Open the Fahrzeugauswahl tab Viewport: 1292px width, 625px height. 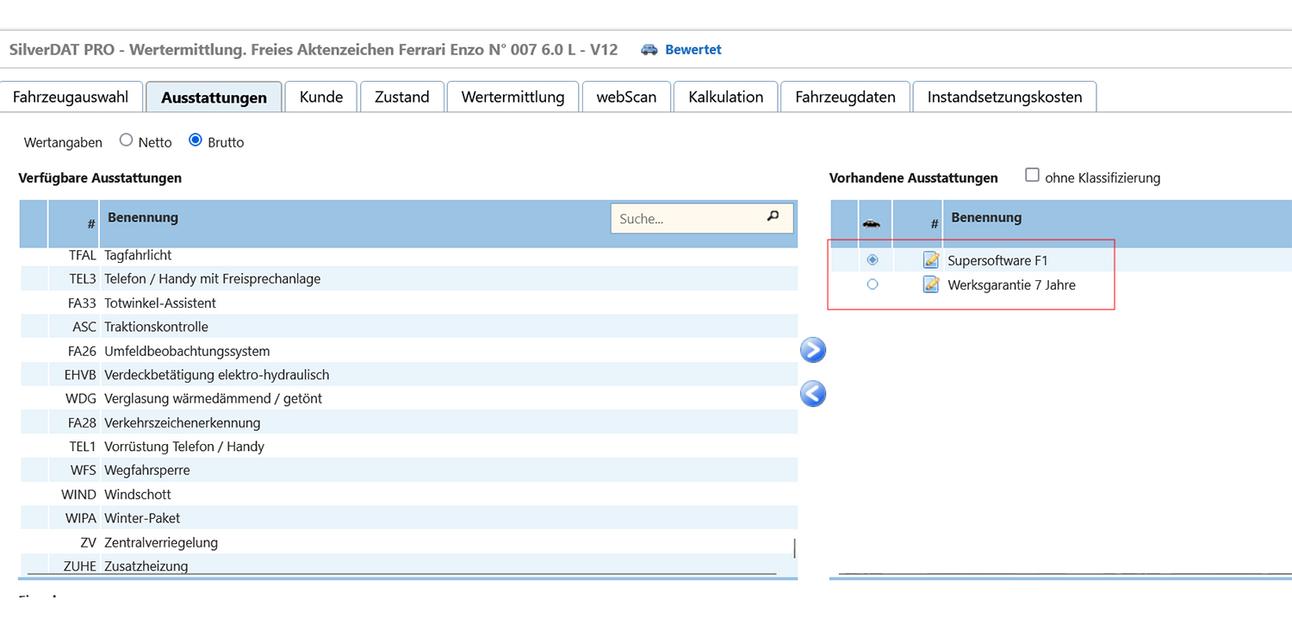pos(70,97)
